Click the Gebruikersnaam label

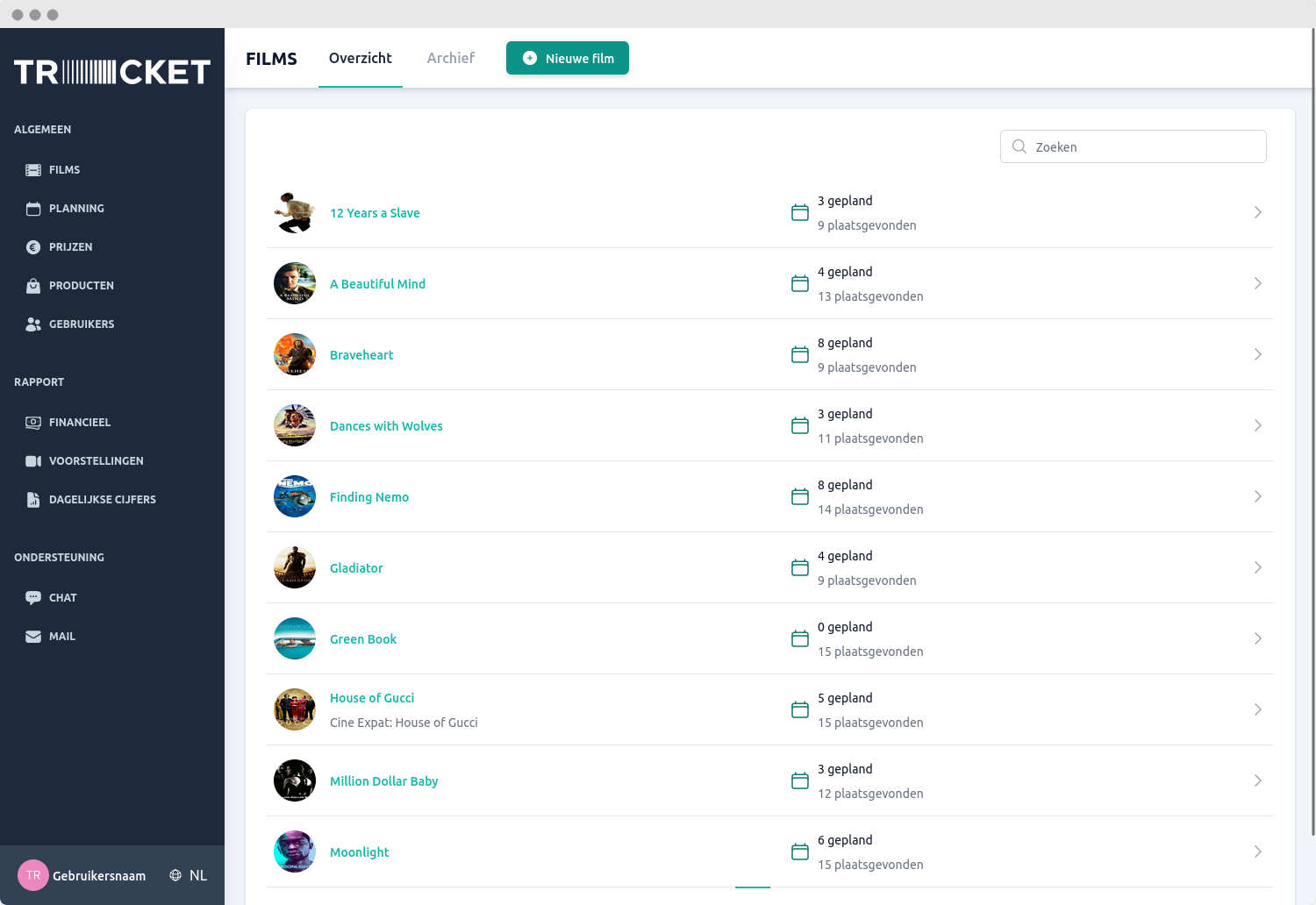click(x=99, y=876)
